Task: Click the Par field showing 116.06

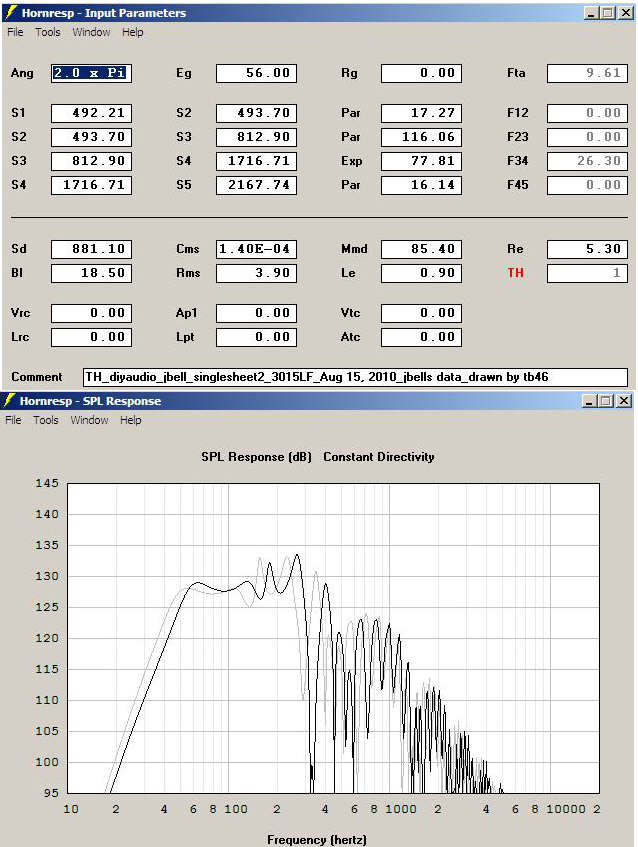Action: click(421, 137)
